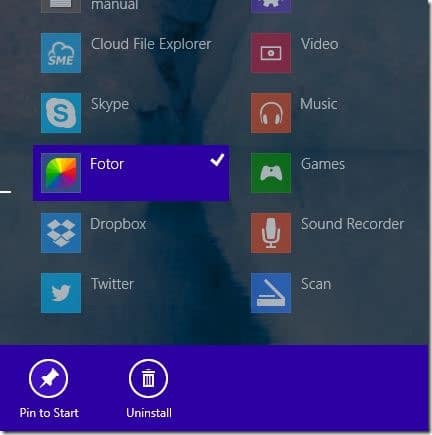Click the 'Games' app name
The width and height of the screenshot is (432, 435).
(x=323, y=164)
